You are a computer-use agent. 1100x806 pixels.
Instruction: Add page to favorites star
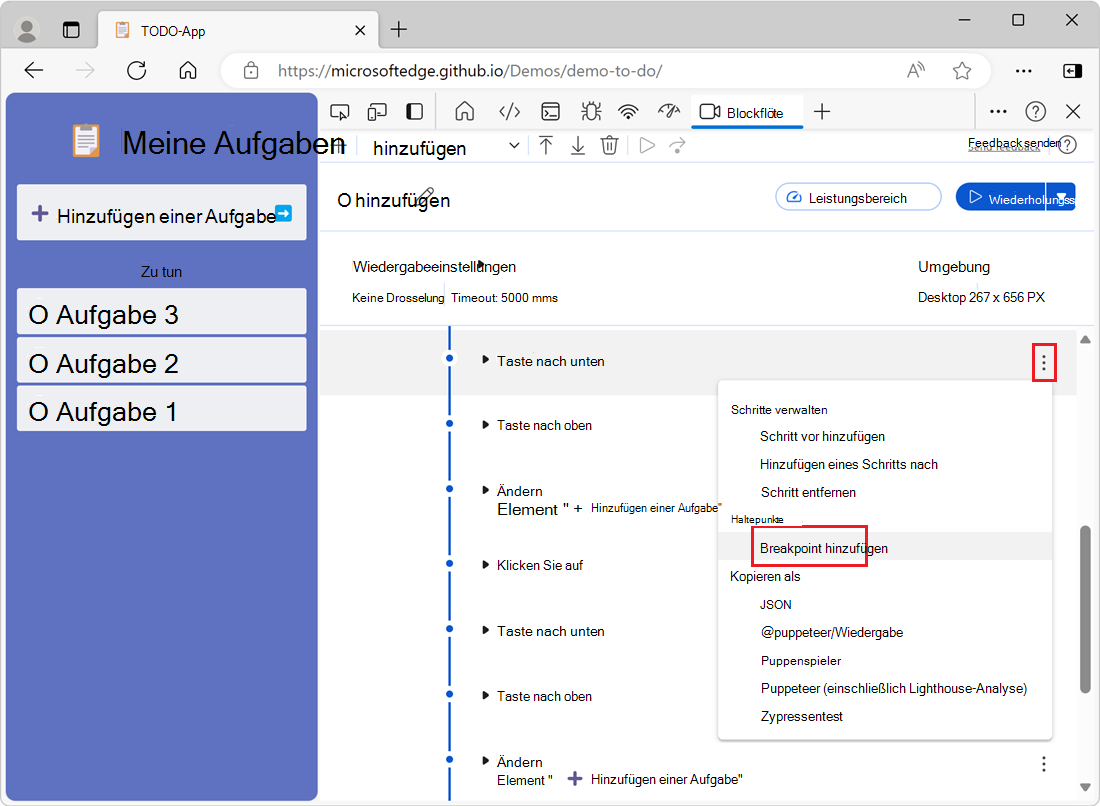pos(962,70)
